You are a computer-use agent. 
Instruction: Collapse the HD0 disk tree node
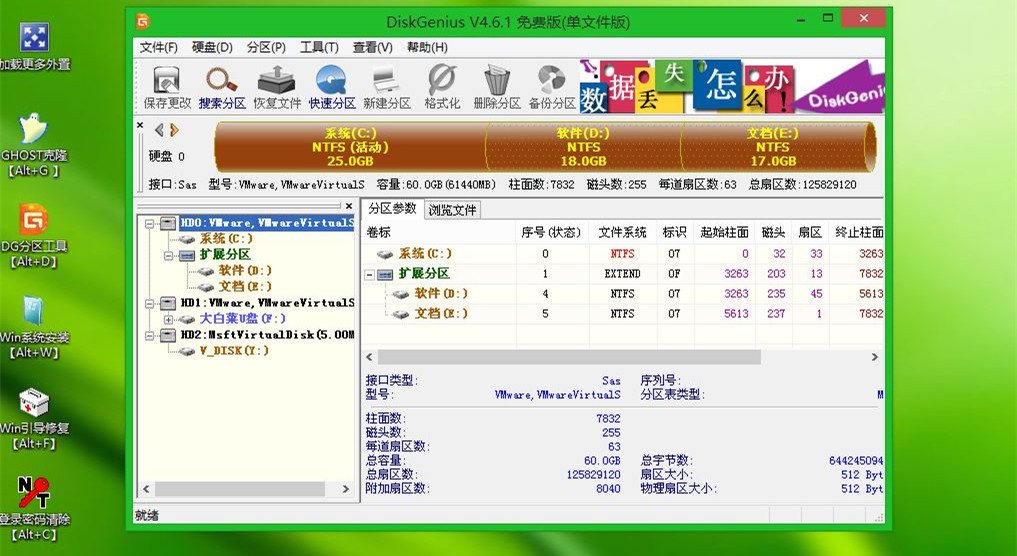pos(150,223)
